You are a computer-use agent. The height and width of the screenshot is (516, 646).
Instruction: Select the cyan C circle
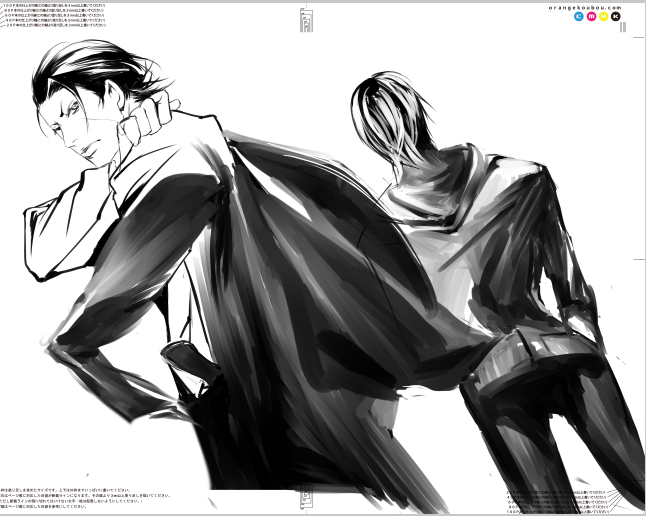[x=578, y=17]
